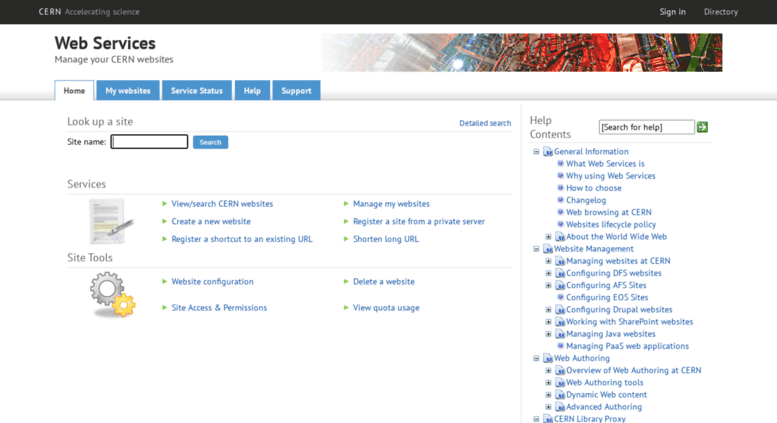
Task: Click book icon beside Configuring AFS Sites
Action: 560,285
